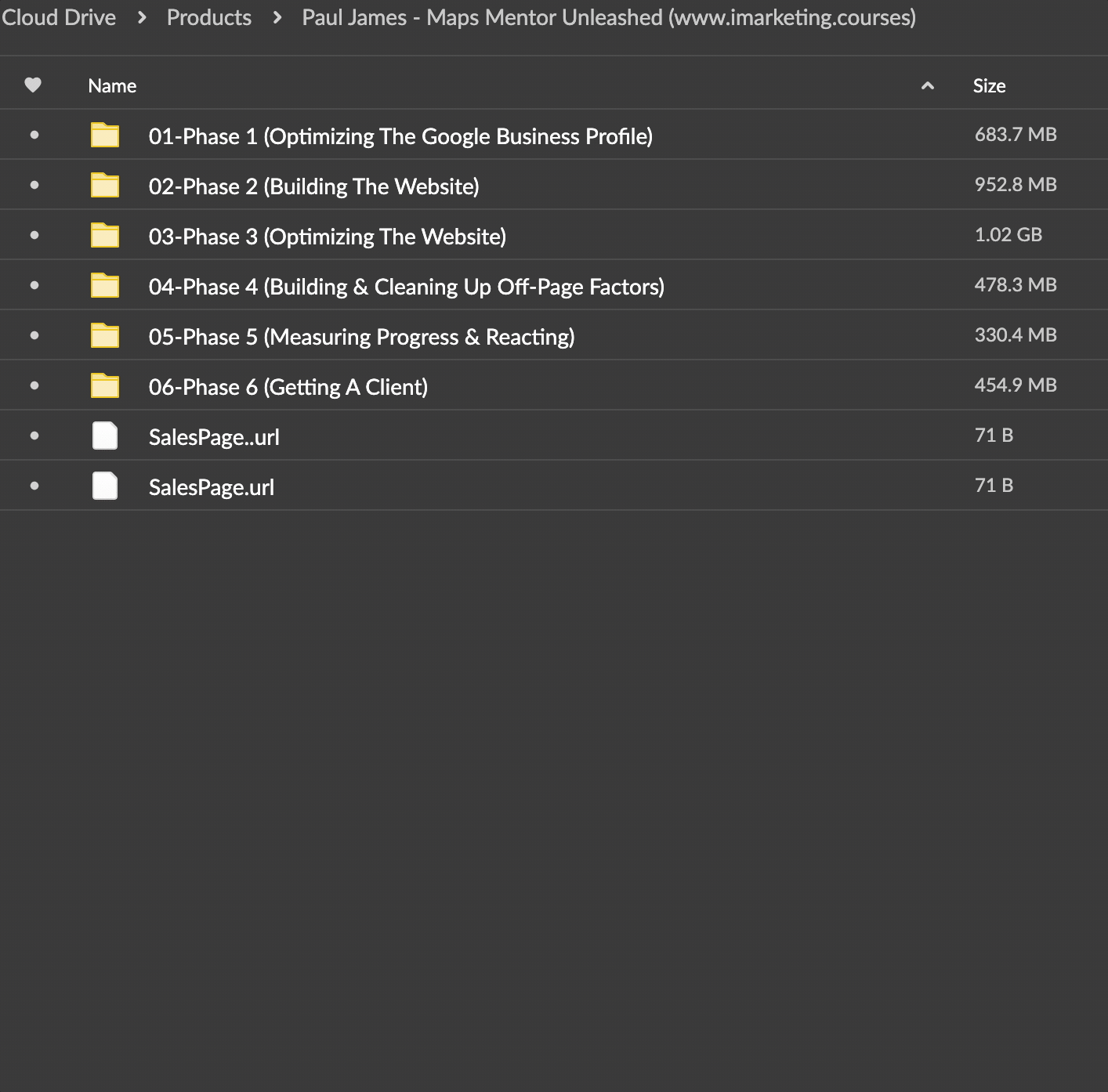Toggle sort direction arrow beside Name
The height and width of the screenshot is (1092, 1108).
pos(928,85)
